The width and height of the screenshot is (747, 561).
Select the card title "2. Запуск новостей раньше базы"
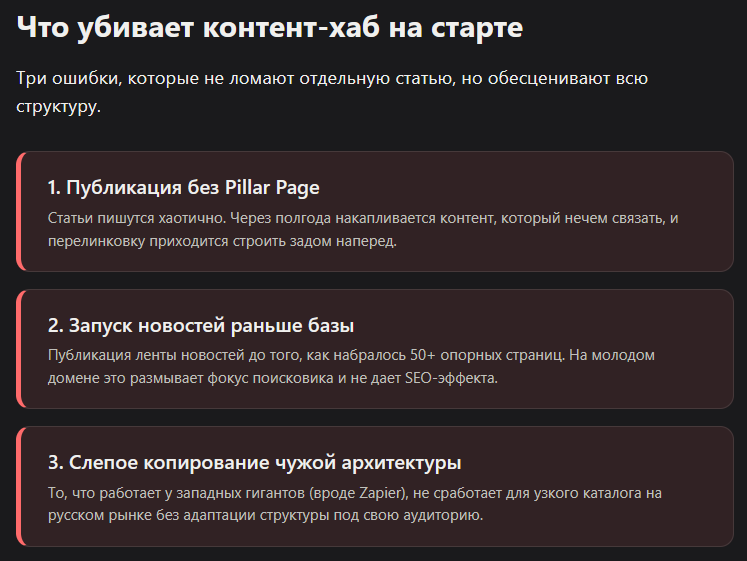click(201, 325)
